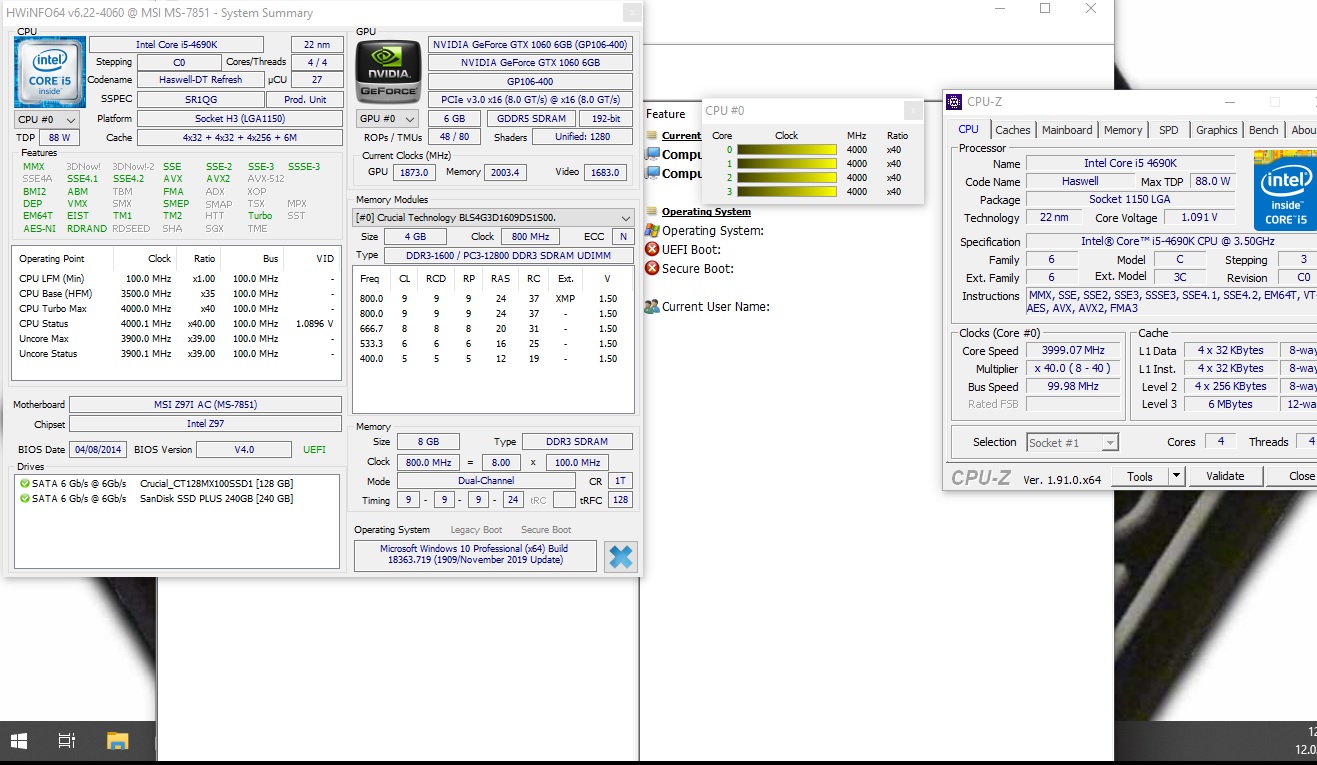
Task: Click the GPU clock 1873.0 value
Action: pyautogui.click(x=412, y=172)
